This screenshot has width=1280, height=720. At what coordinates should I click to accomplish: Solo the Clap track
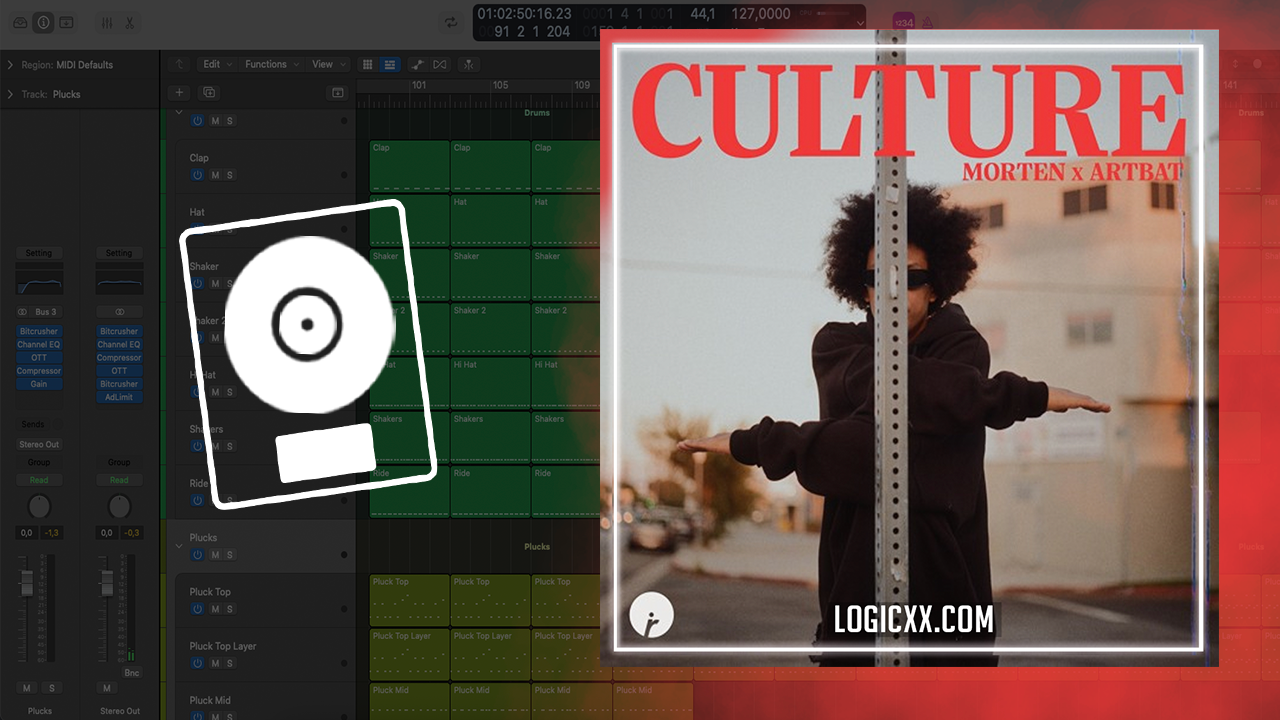point(229,175)
